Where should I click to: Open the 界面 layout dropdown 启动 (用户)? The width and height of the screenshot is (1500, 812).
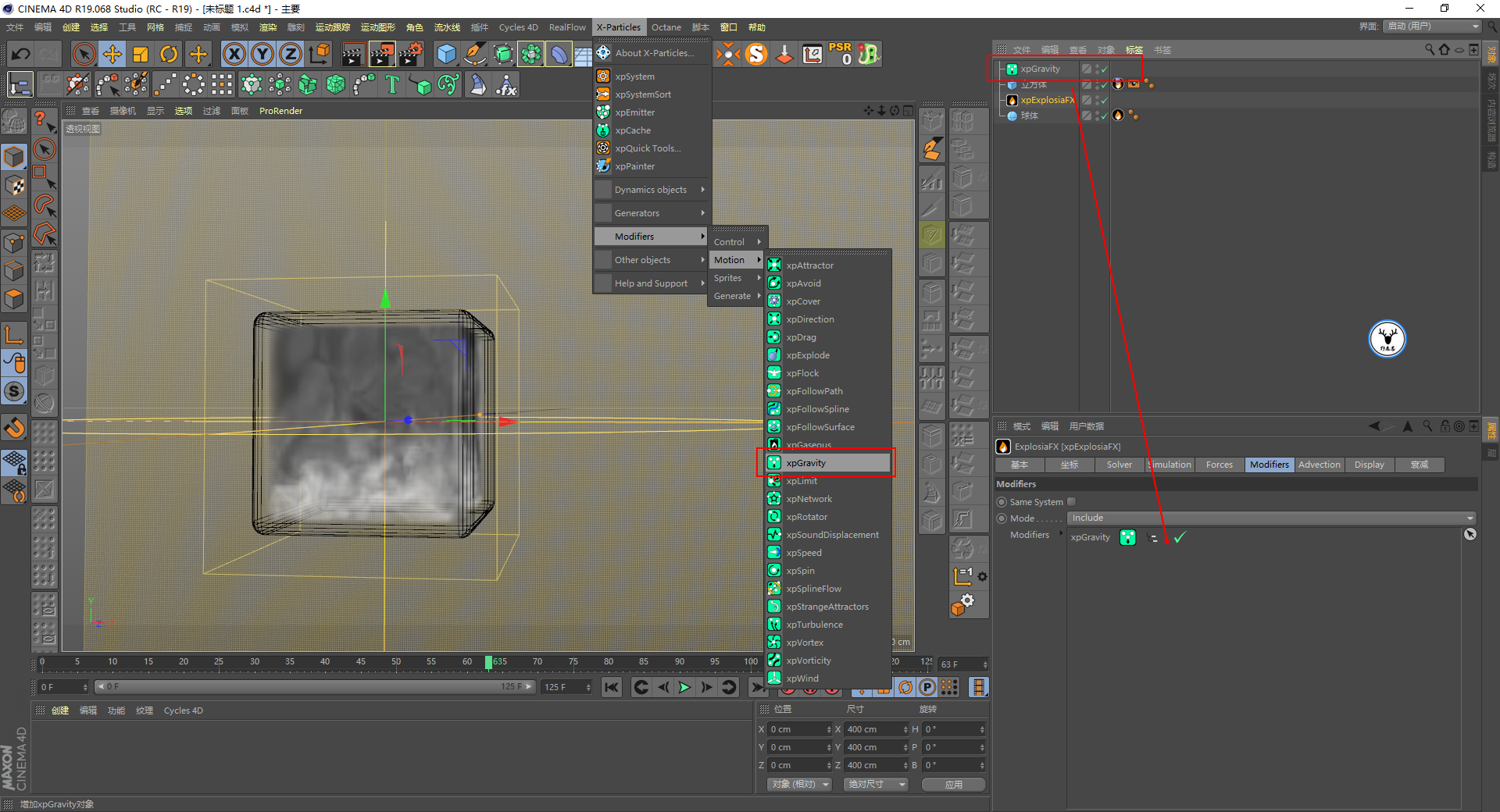point(1434,27)
